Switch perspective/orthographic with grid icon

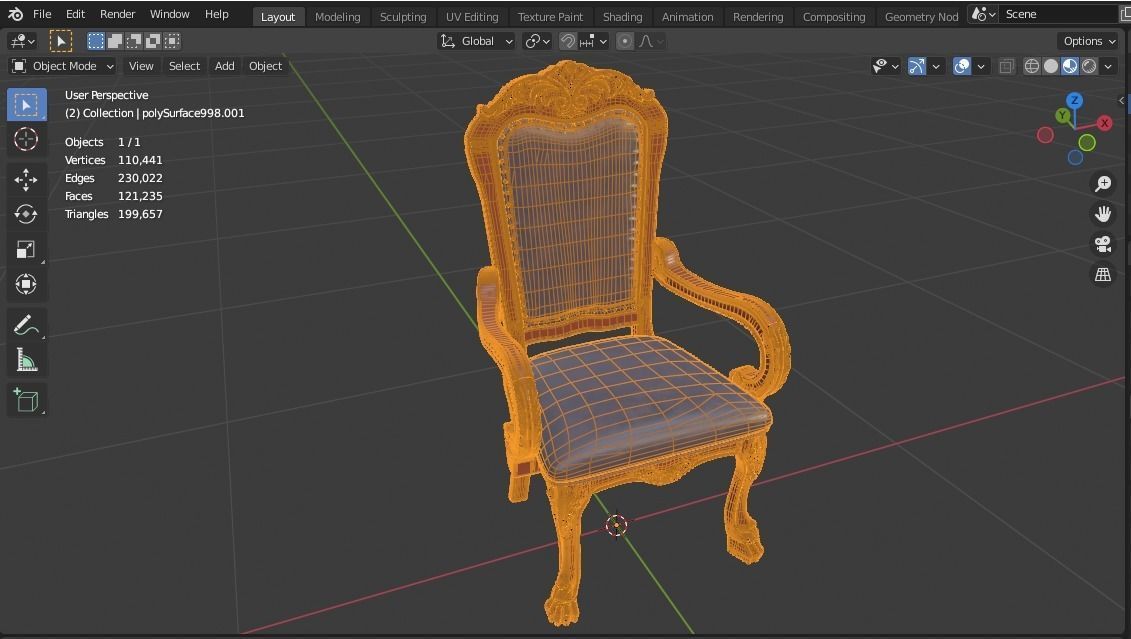pos(1103,274)
